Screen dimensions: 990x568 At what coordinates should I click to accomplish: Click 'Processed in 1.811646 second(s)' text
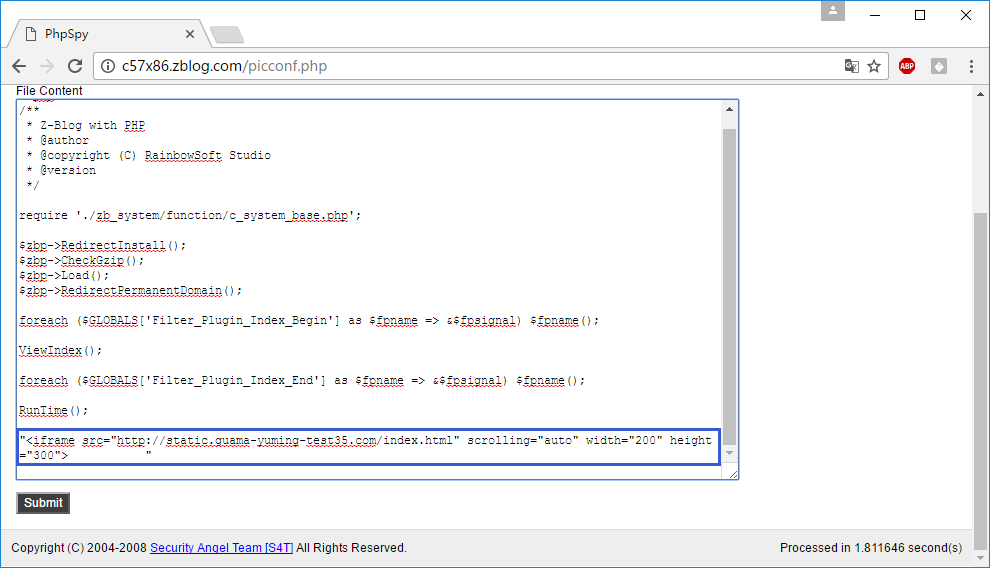point(871,548)
